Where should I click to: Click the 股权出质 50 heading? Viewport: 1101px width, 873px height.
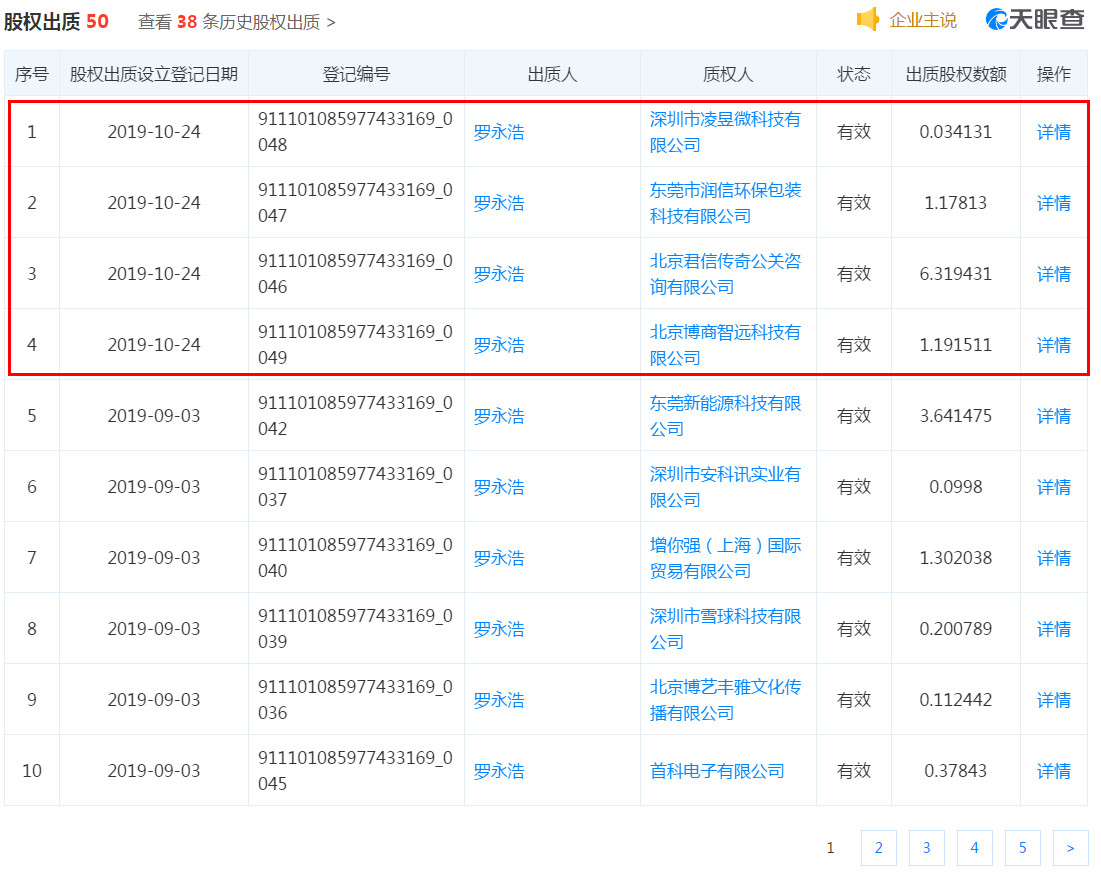pyautogui.click(x=56, y=22)
